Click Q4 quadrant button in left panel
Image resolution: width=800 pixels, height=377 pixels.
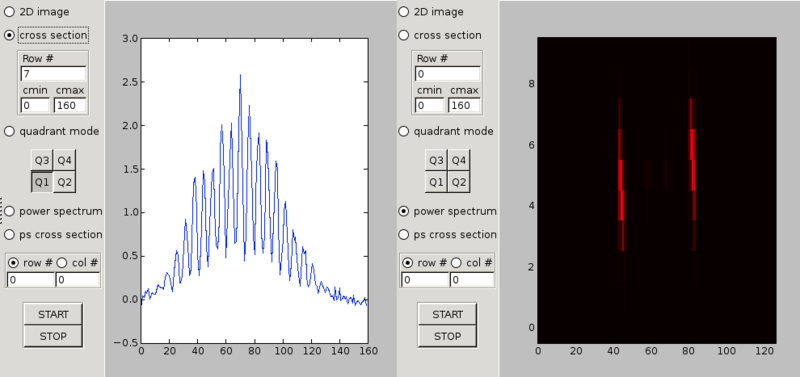coord(64,161)
